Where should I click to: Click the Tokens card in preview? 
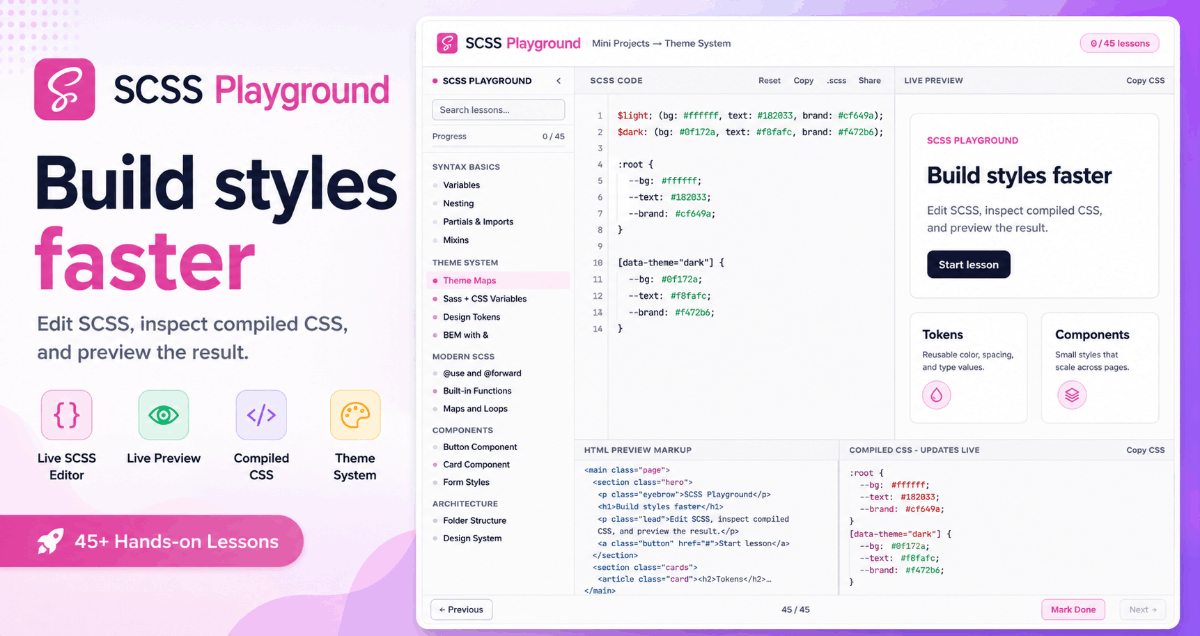pyautogui.click(x=968, y=367)
